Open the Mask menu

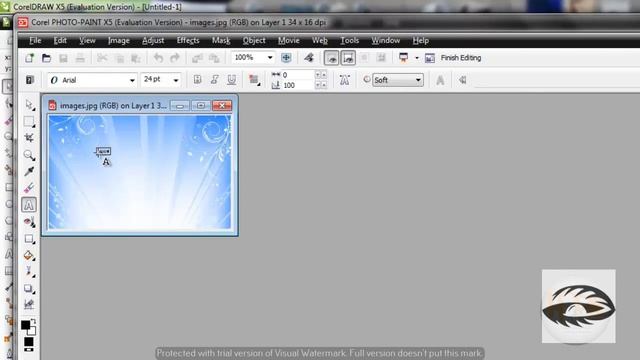(221, 40)
